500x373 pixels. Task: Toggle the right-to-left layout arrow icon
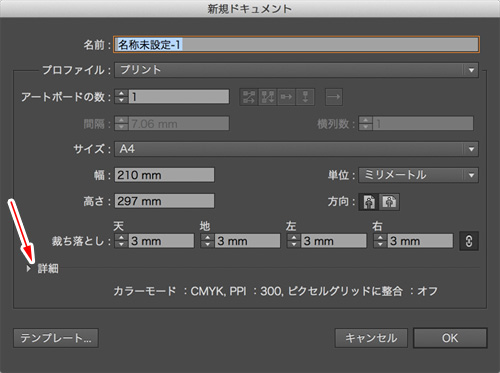coord(334,97)
